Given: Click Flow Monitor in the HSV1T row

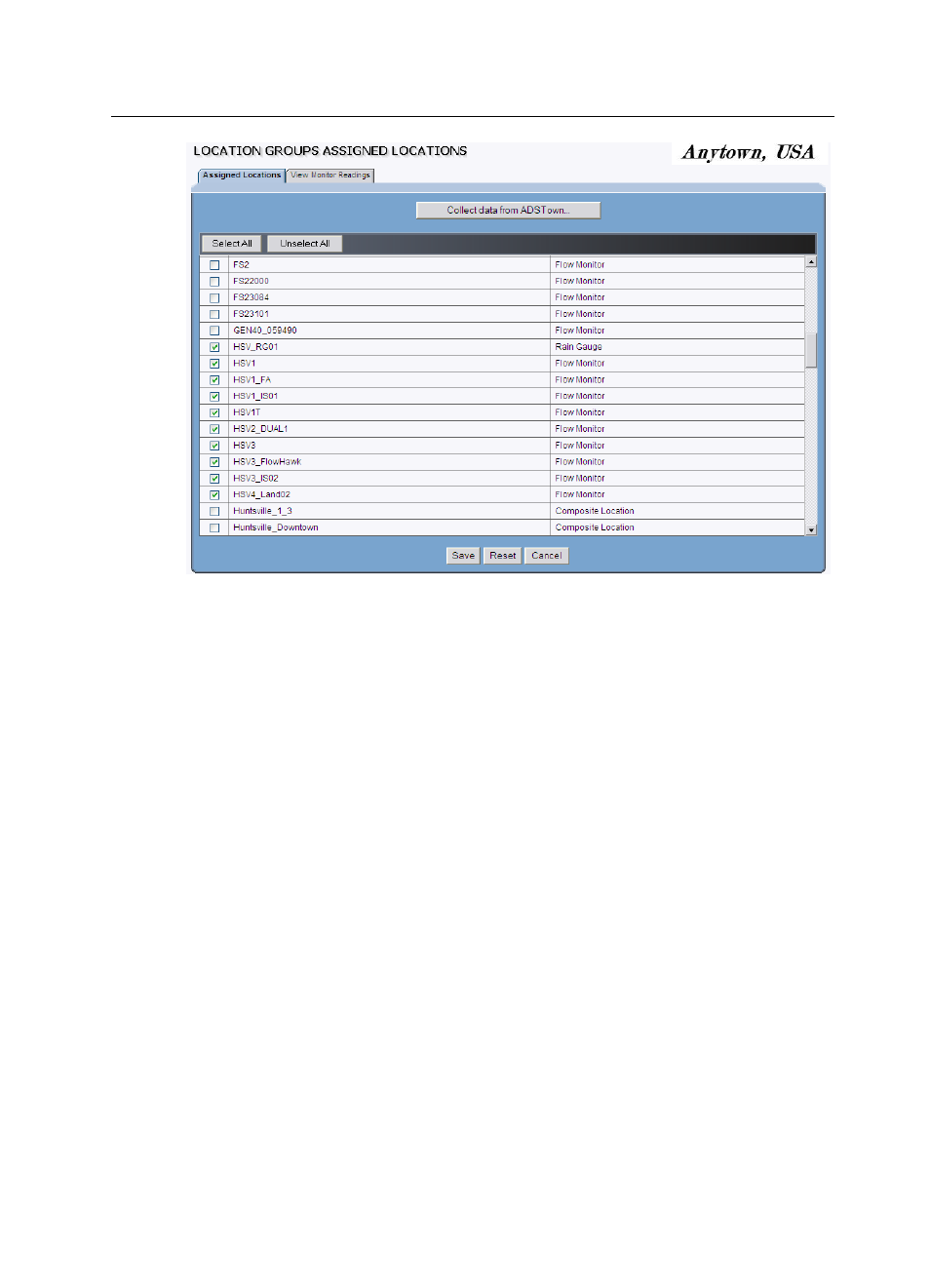Looking at the screenshot, I should [580, 412].
